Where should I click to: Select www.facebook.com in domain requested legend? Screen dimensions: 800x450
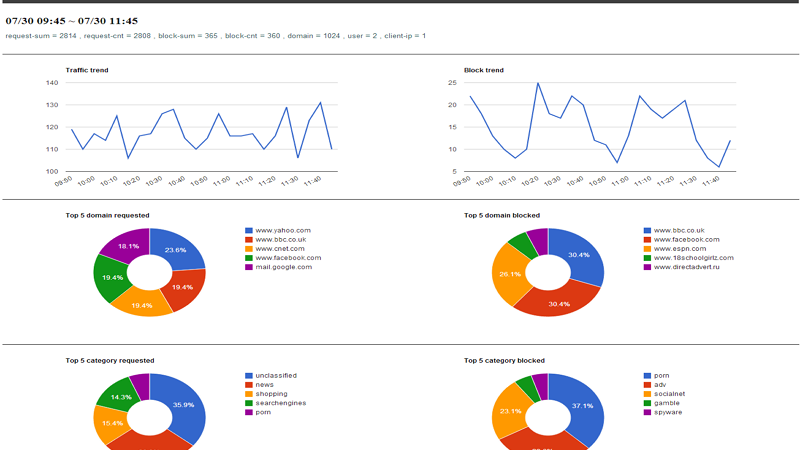[x=288, y=258]
